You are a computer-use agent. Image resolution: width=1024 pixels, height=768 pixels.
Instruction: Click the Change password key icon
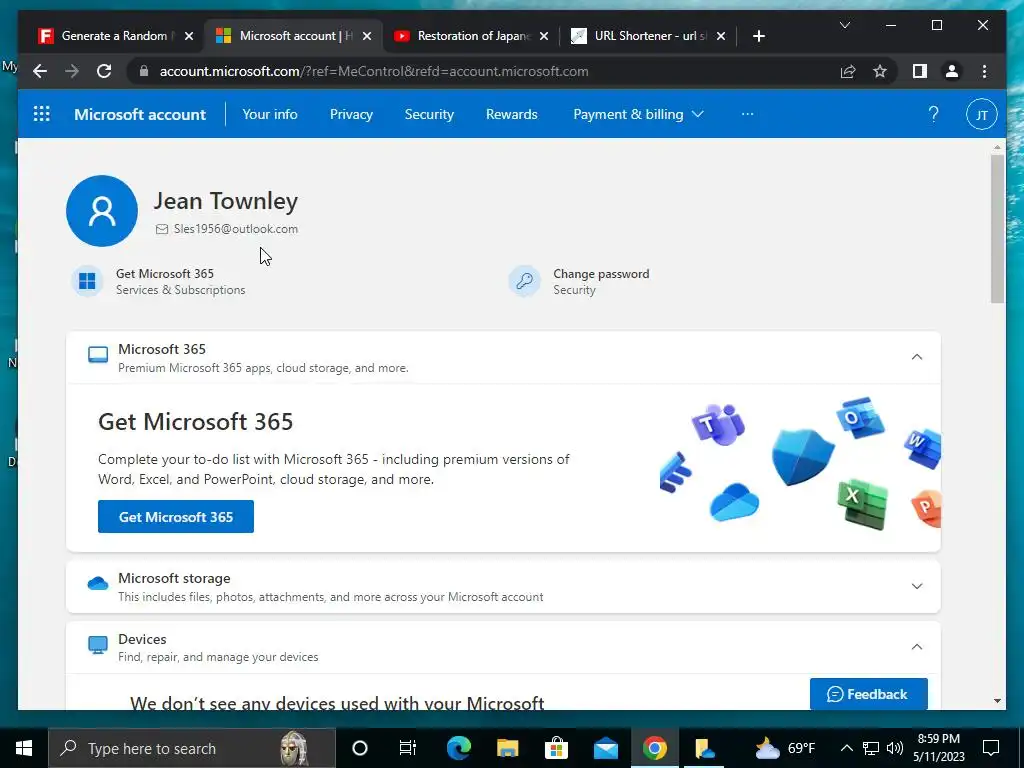click(524, 281)
